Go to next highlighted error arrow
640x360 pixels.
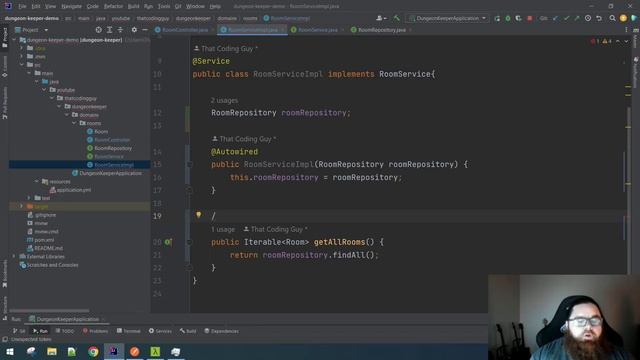pyautogui.click(x=626, y=41)
